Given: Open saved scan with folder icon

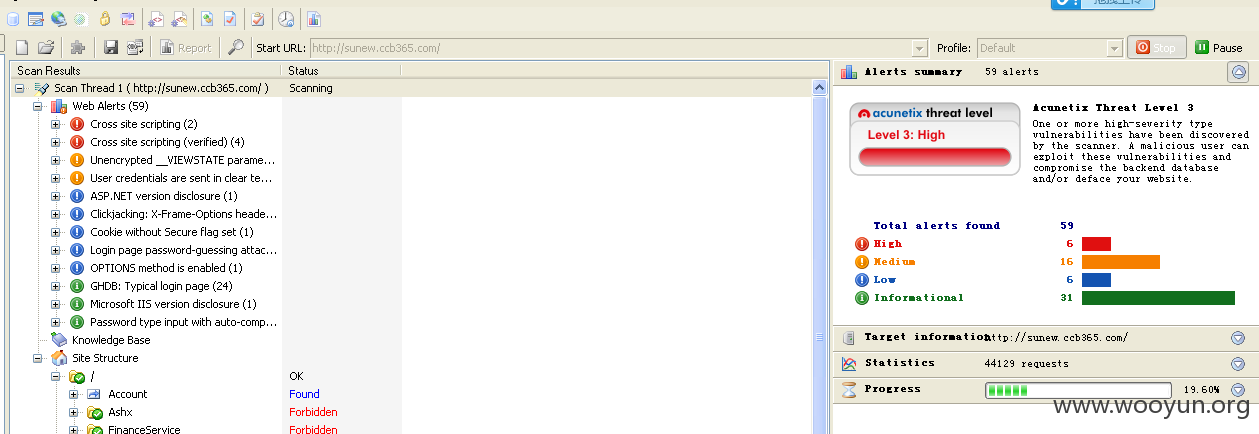Looking at the screenshot, I should tap(46, 47).
